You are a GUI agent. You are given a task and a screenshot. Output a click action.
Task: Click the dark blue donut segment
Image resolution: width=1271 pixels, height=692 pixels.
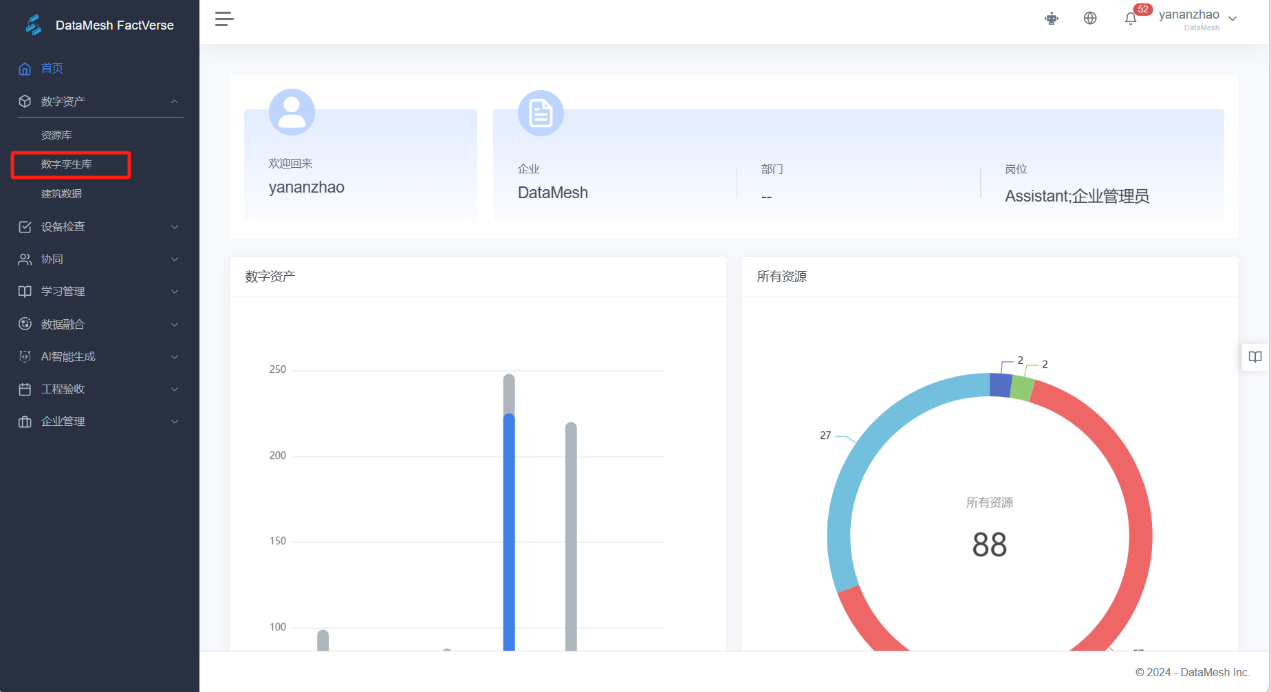click(1000, 385)
